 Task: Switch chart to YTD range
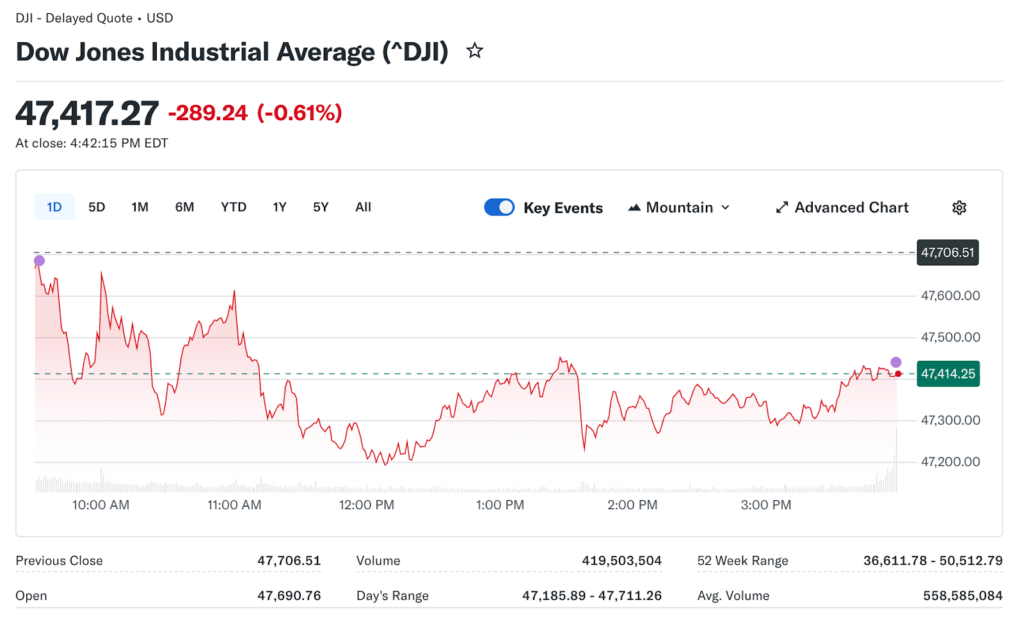click(x=233, y=207)
